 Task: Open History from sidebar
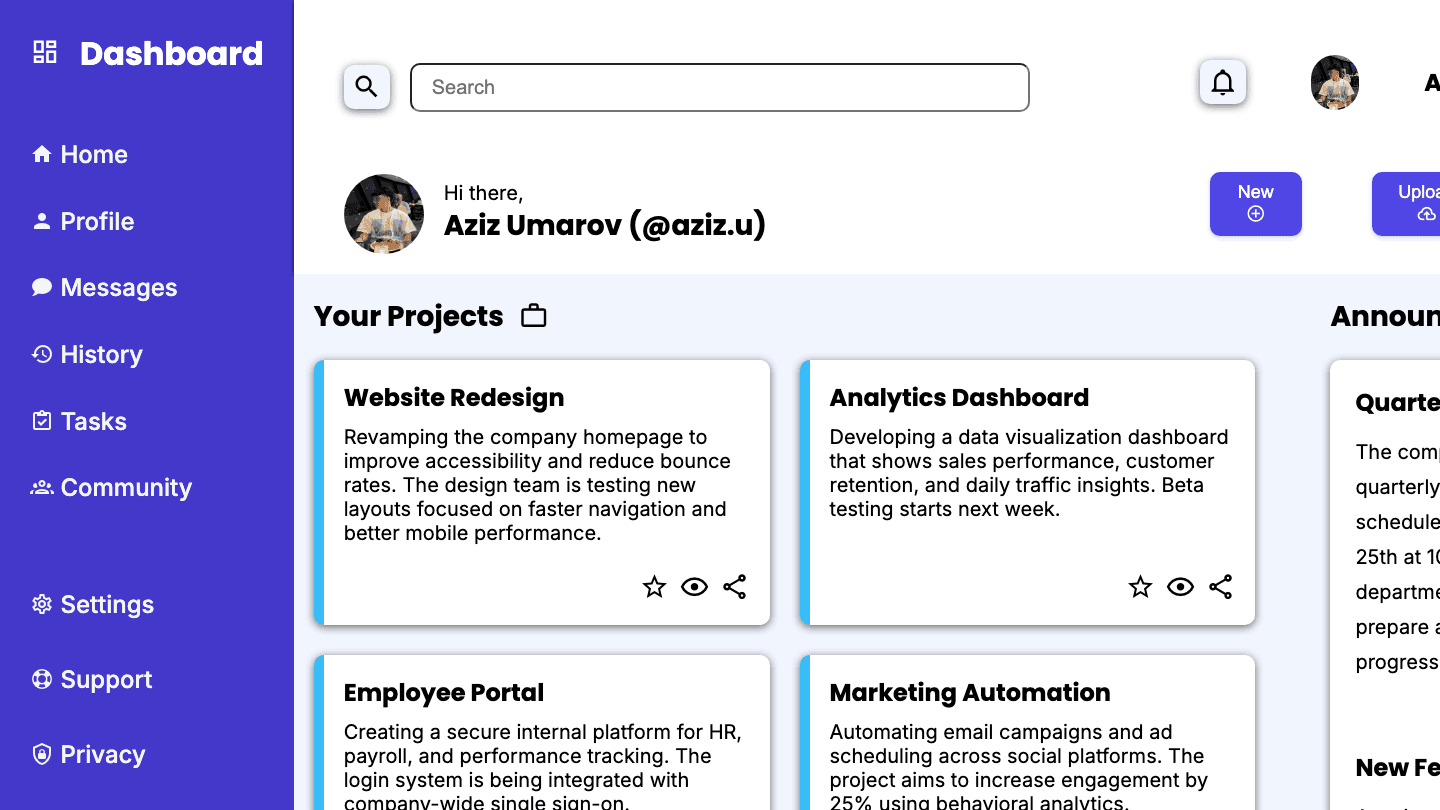point(102,354)
